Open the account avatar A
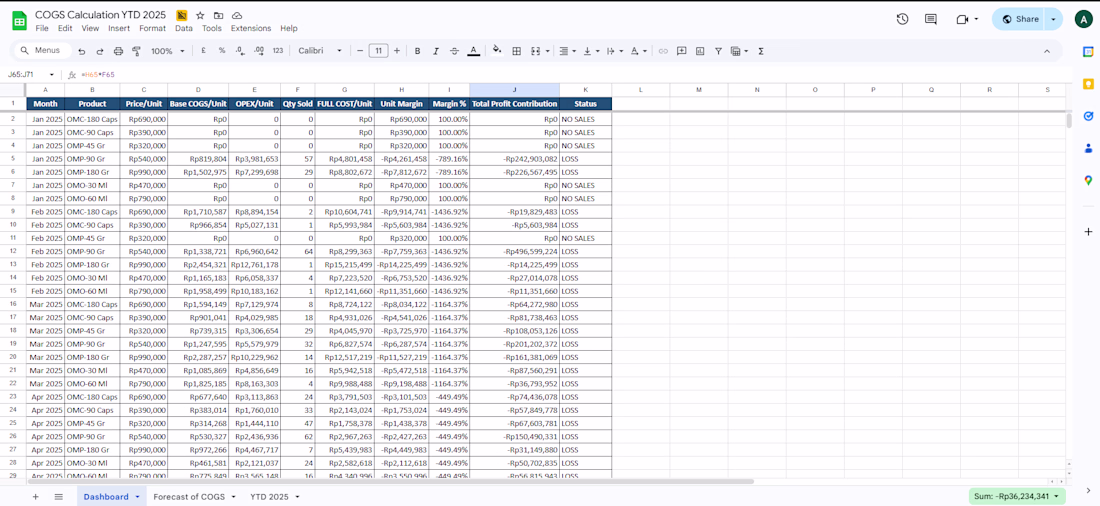The width and height of the screenshot is (1100, 506). point(1082,19)
